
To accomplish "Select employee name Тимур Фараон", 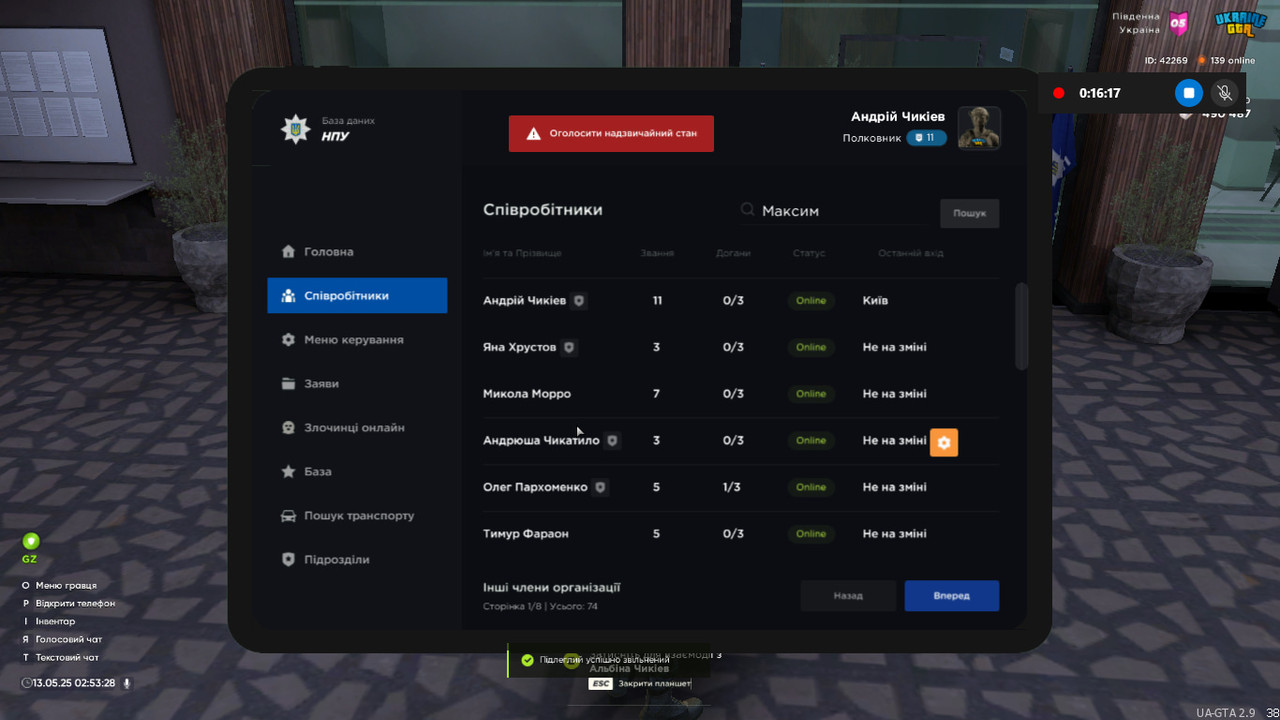I will pos(526,534).
